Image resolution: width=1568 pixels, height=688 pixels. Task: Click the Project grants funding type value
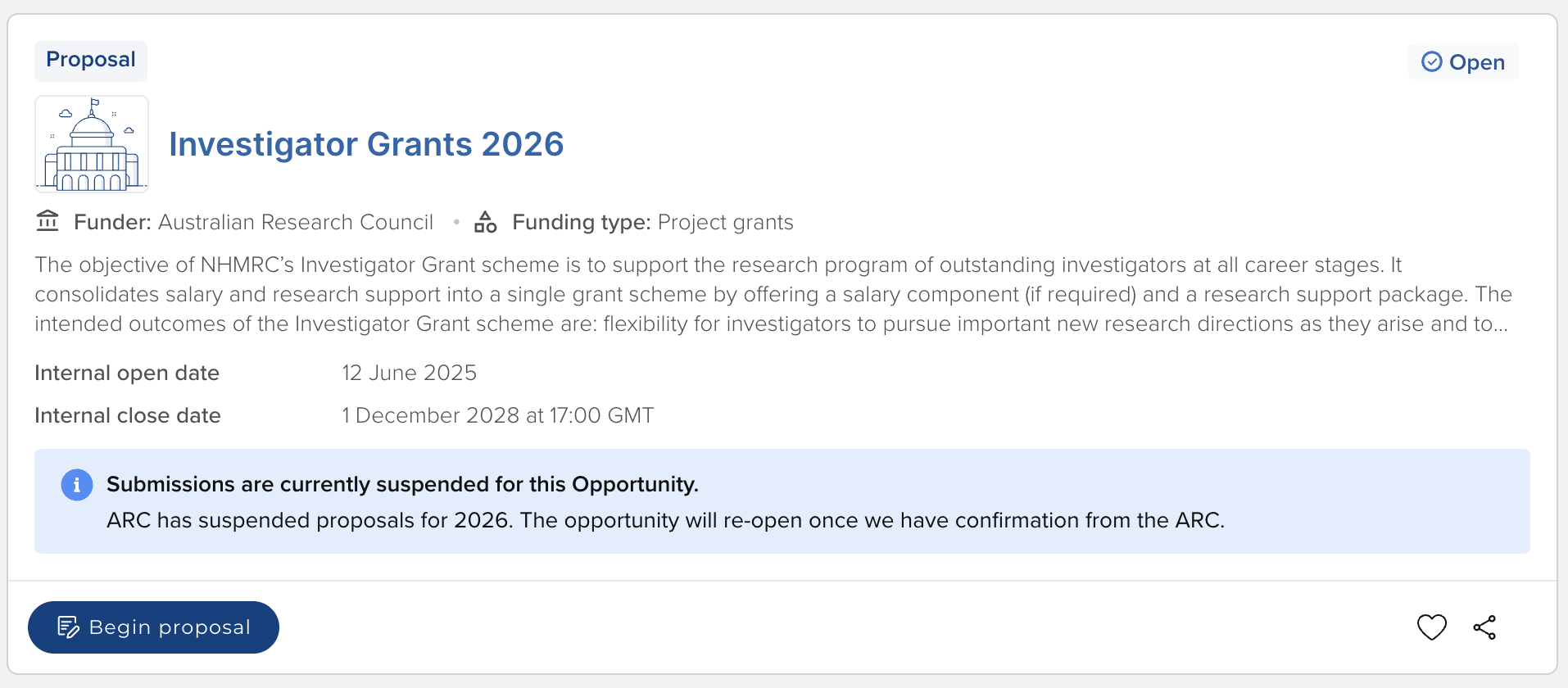click(725, 222)
